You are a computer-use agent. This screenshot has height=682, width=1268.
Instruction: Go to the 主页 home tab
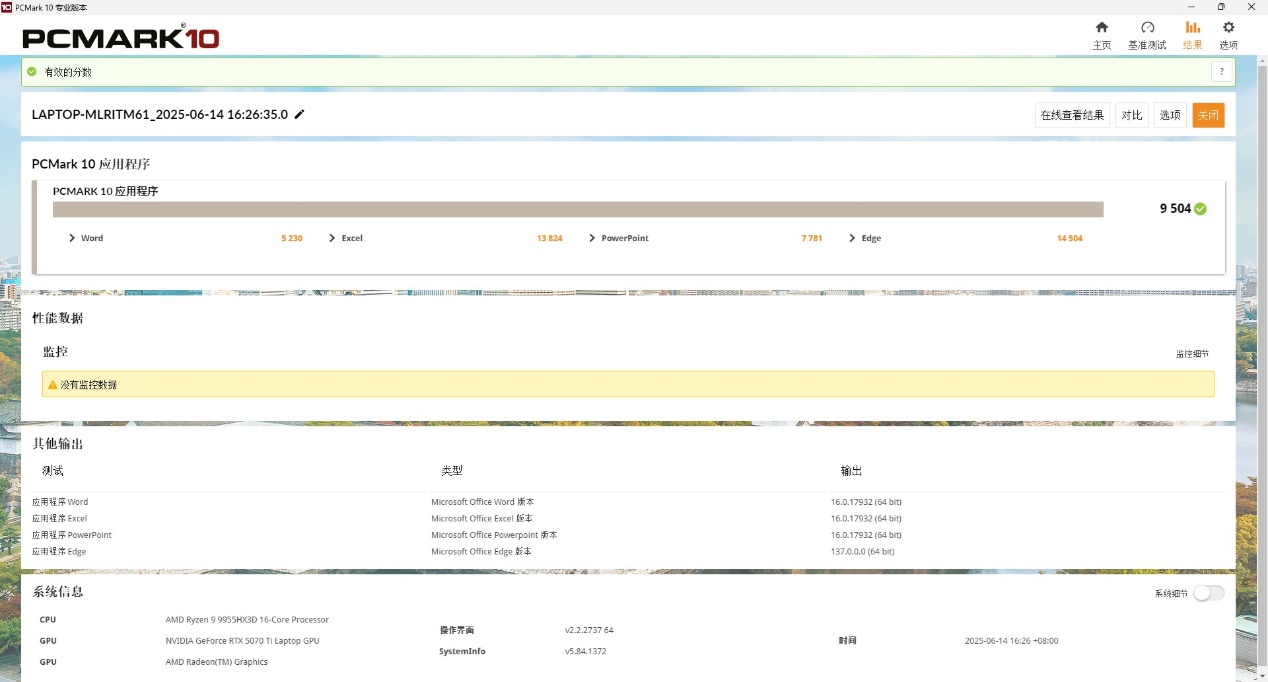click(x=1101, y=35)
